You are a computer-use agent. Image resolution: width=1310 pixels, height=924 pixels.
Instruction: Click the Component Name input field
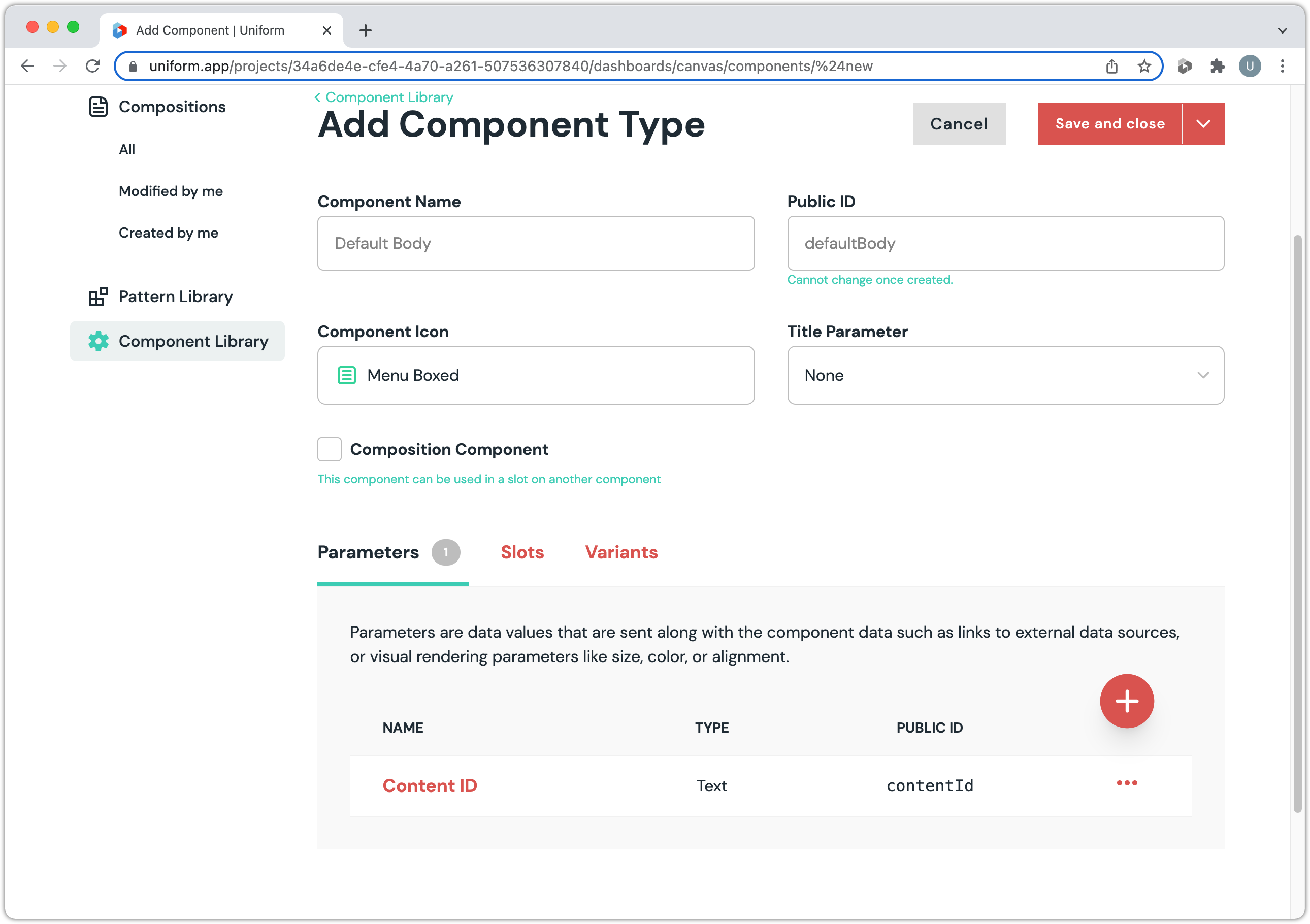tap(535, 243)
